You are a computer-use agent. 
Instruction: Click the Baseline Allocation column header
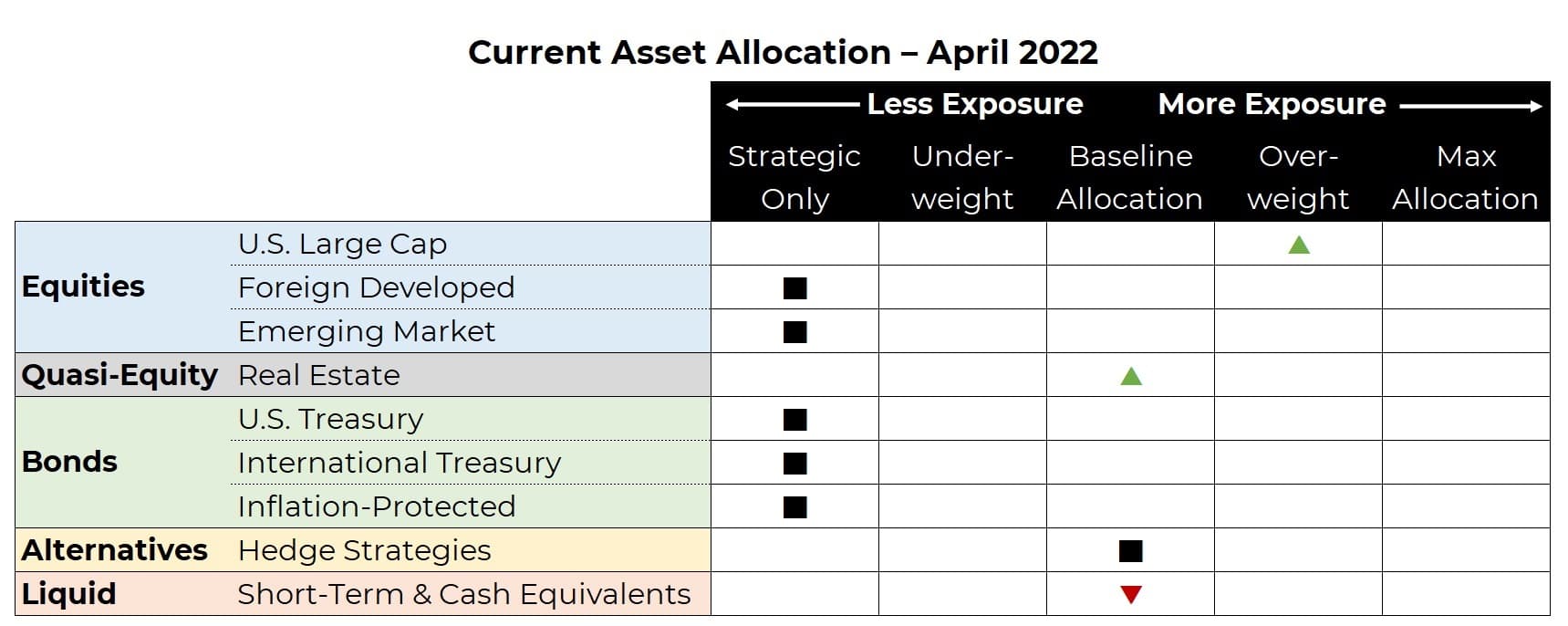pyautogui.click(x=1130, y=177)
